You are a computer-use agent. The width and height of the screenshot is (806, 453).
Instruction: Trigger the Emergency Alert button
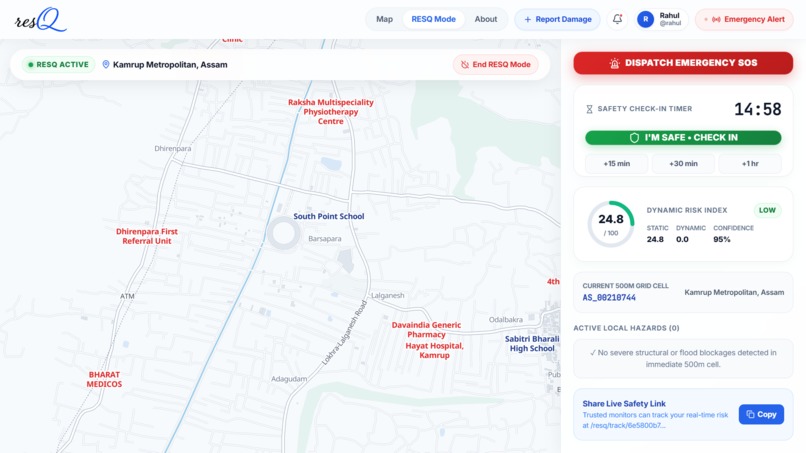(744, 20)
